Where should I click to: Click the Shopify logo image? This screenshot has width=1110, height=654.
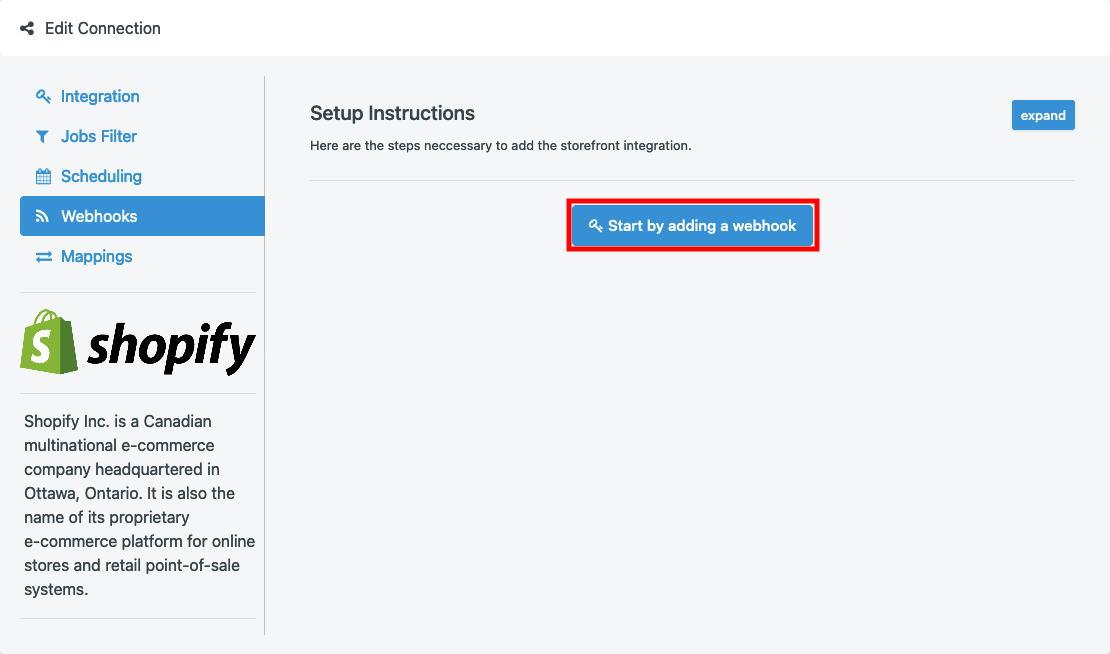[x=138, y=343]
